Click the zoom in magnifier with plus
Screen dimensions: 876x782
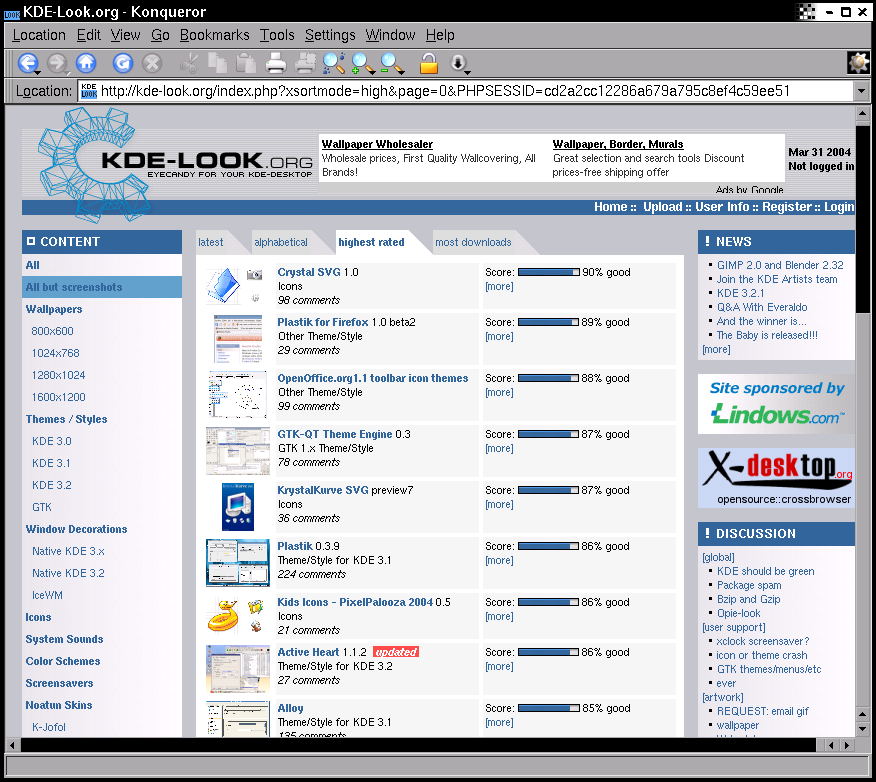(361, 63)
